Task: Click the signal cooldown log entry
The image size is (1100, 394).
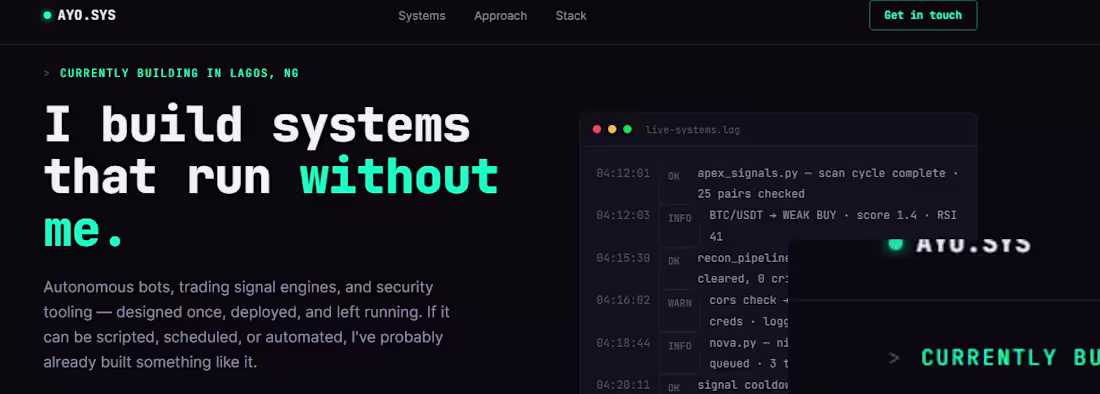Action: [743, 385]
